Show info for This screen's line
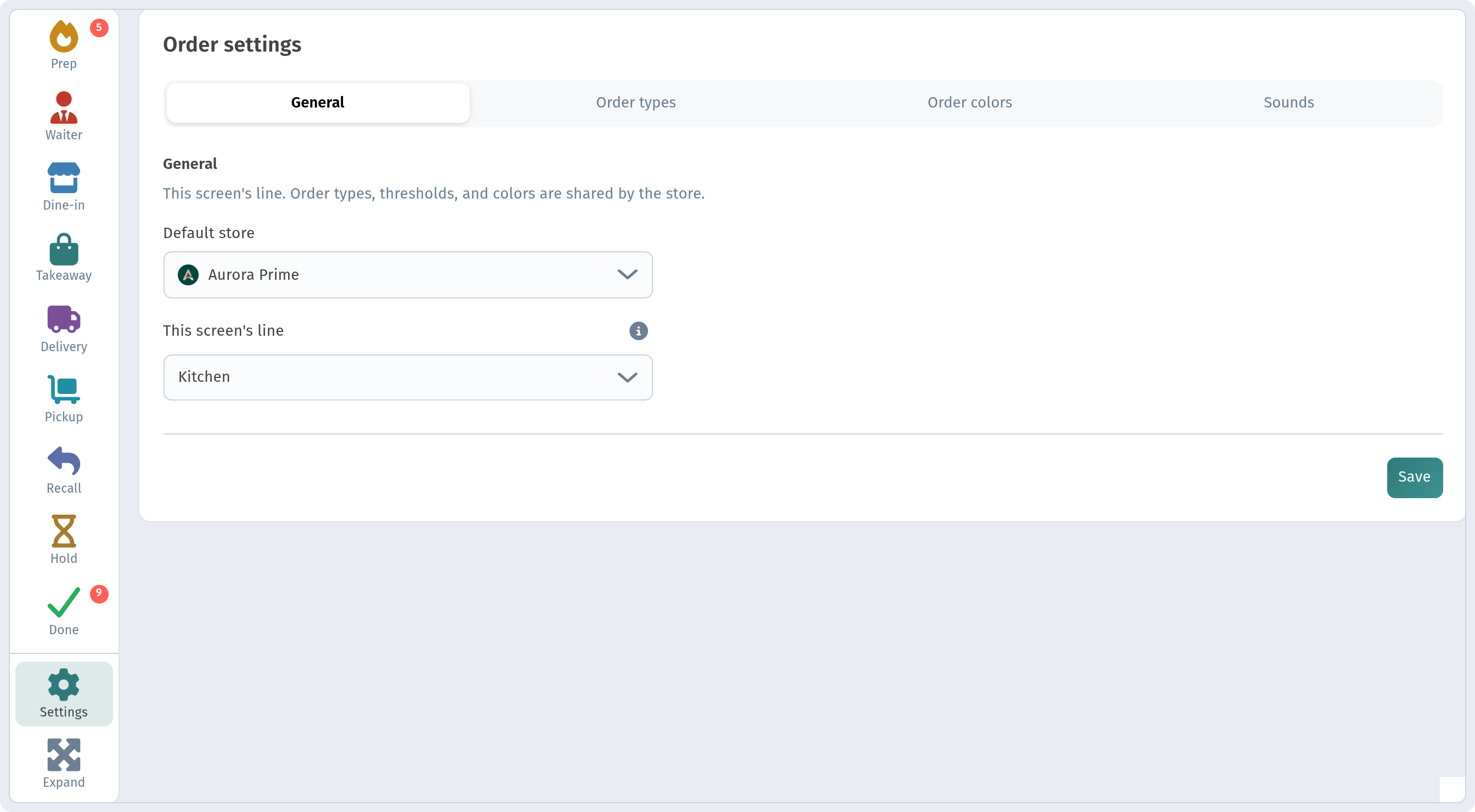The height and width of the screenshot is (812, 1475). [638, 331]
